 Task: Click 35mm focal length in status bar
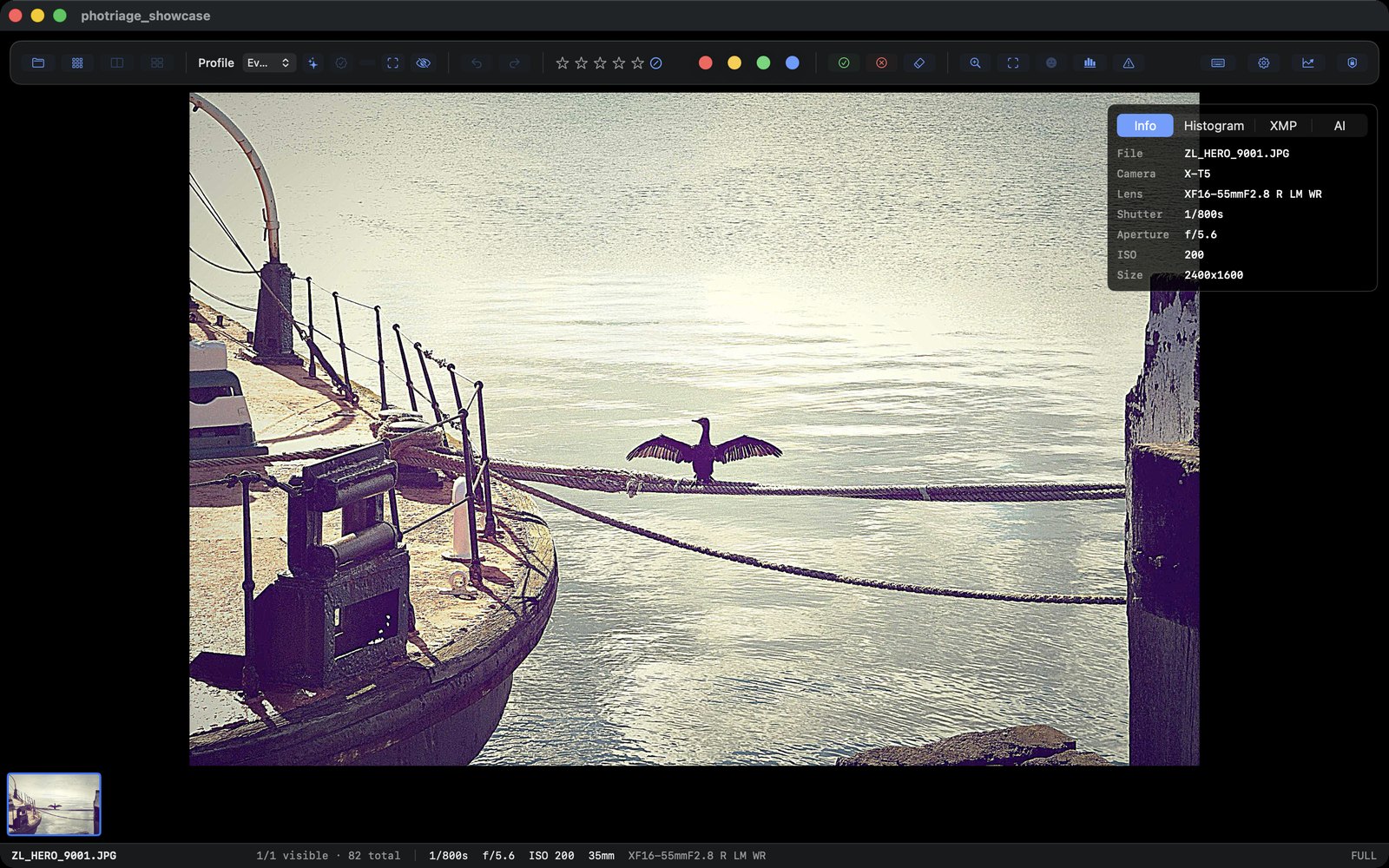point(601,856)
